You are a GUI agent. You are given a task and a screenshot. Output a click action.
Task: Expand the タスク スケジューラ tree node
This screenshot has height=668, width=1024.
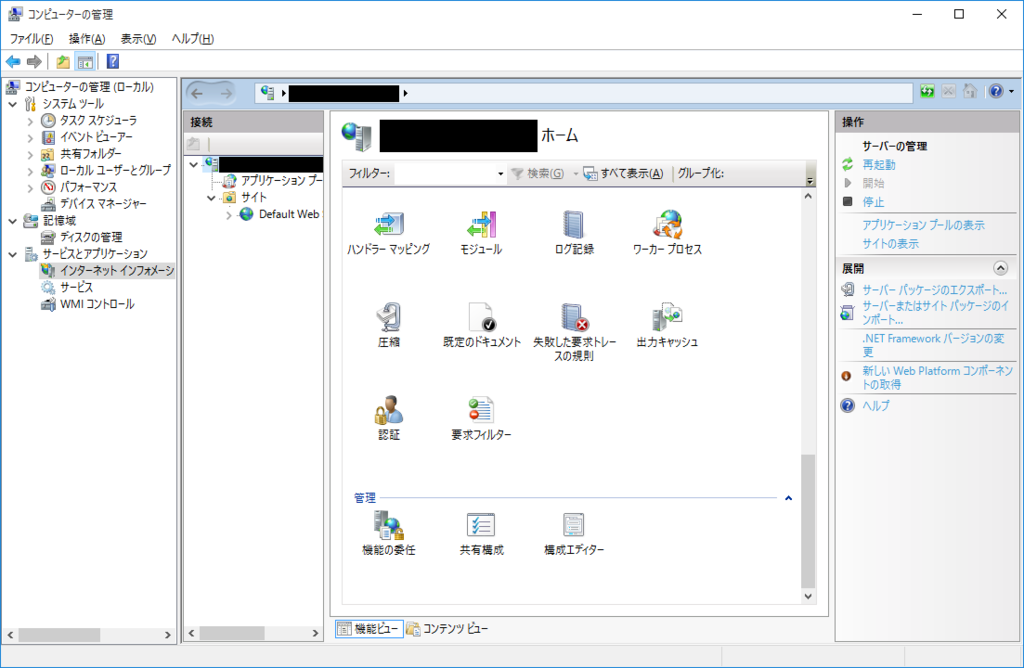pyautogui.click(x=30, y=121)
